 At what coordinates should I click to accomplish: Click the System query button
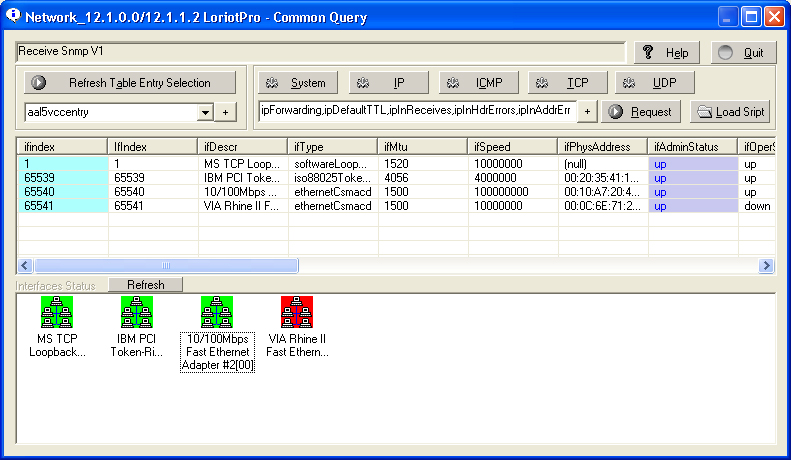click(x=297, y=83)
